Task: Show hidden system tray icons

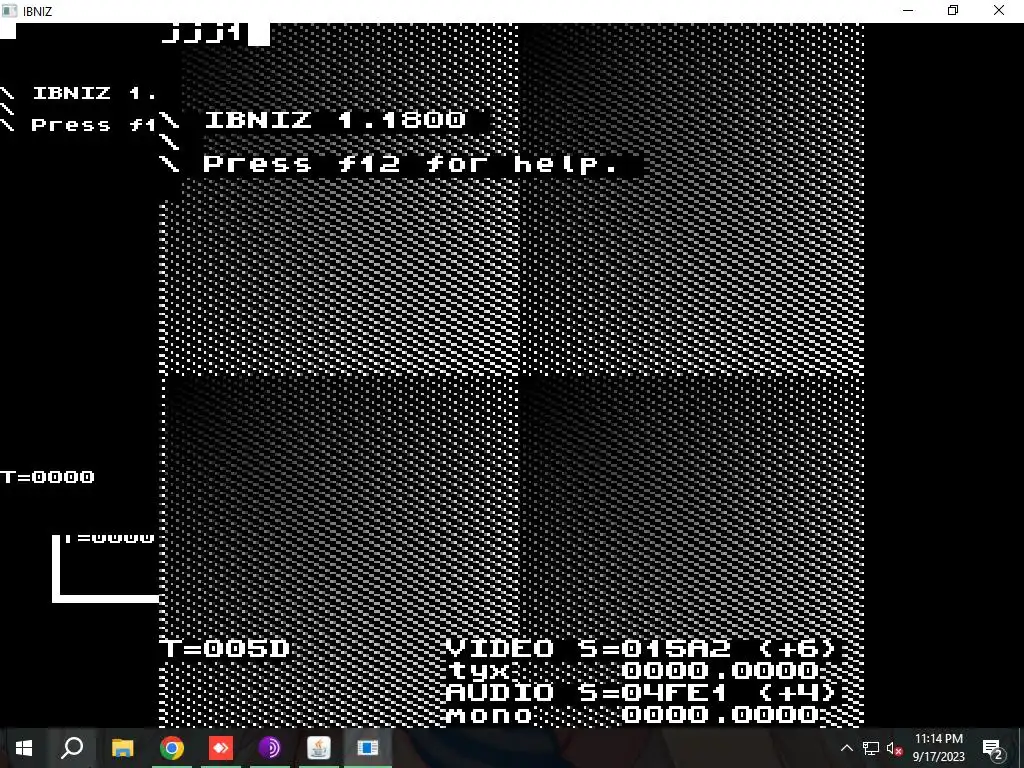Action: 846,748
